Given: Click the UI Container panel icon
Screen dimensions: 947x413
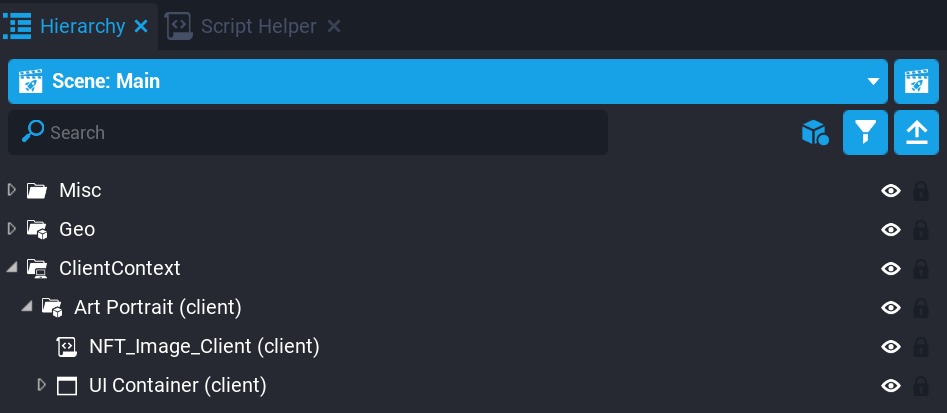Looking at the screenshot, I should (x=67, y=385).
